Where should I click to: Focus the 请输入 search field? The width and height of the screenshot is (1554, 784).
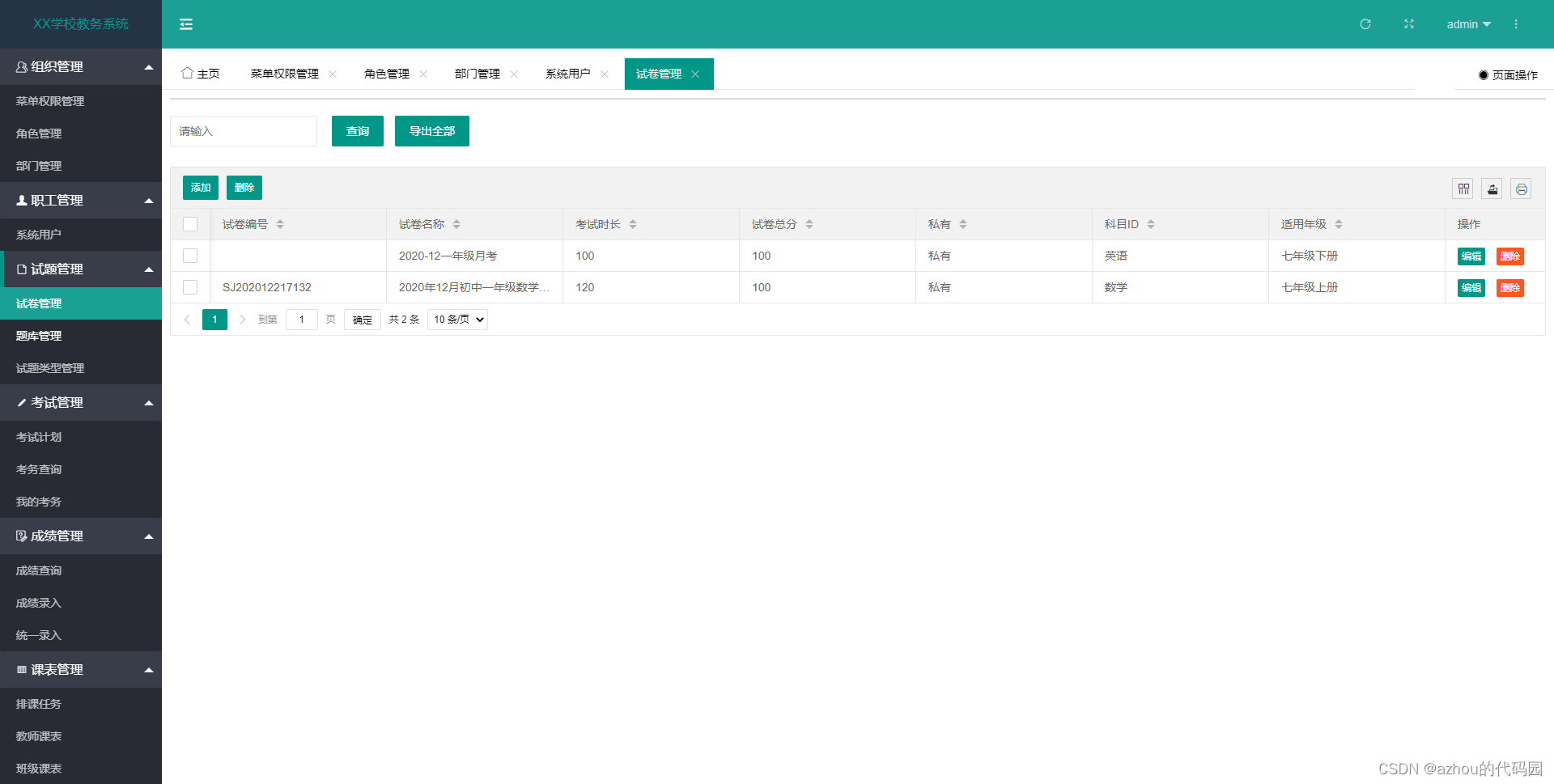click(244, 131)
